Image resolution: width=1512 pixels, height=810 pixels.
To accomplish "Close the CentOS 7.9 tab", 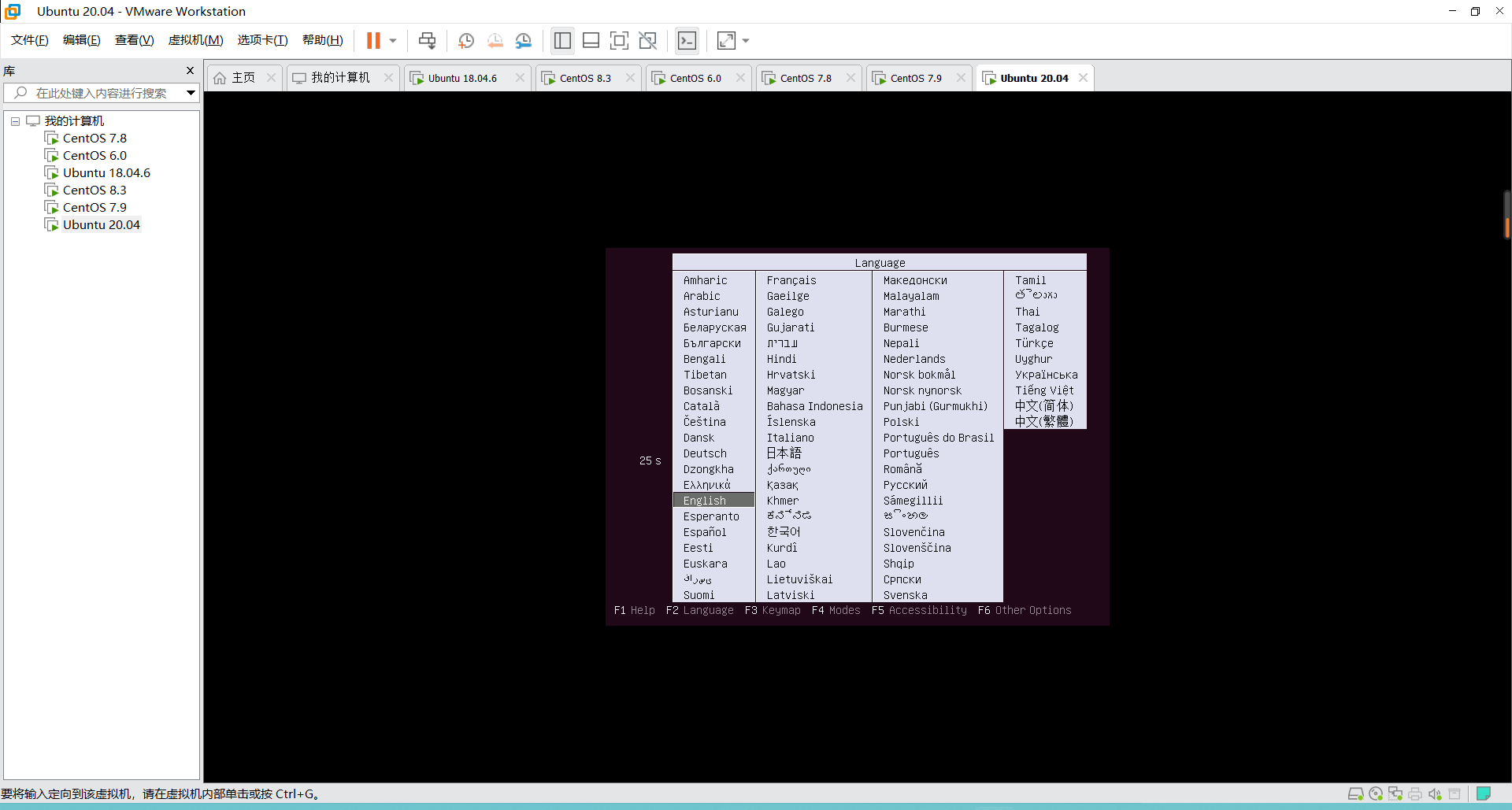I will [961, 78].
